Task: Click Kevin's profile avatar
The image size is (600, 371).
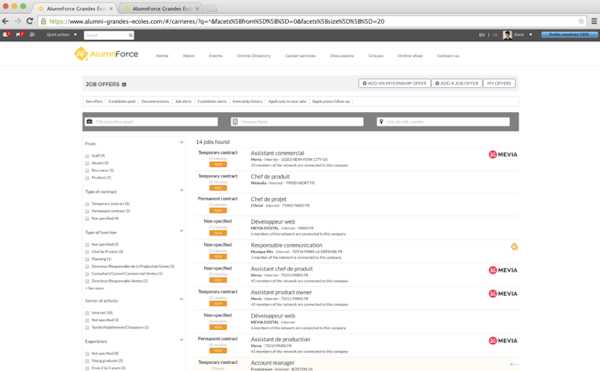Action: point(507,35)
